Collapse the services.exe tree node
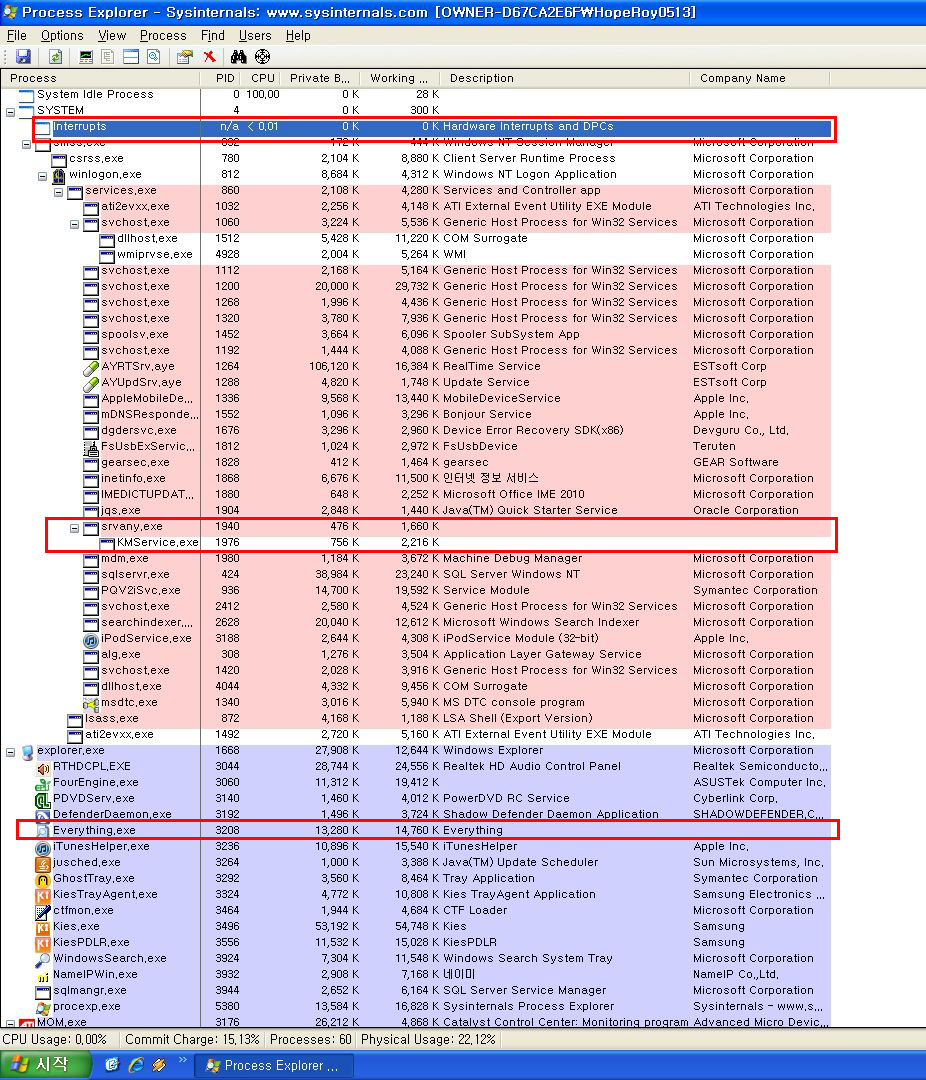 [59, 191]
